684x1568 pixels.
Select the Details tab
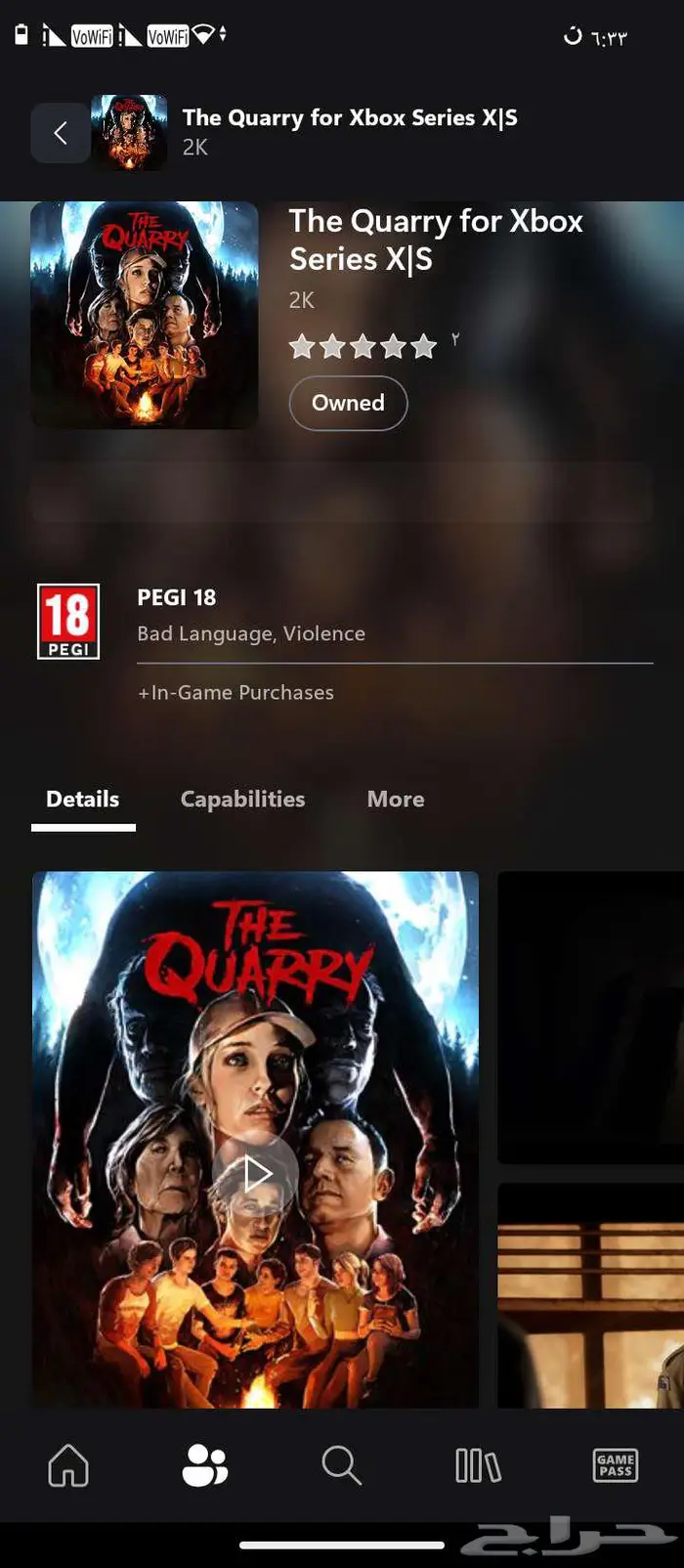coord(83,800)
